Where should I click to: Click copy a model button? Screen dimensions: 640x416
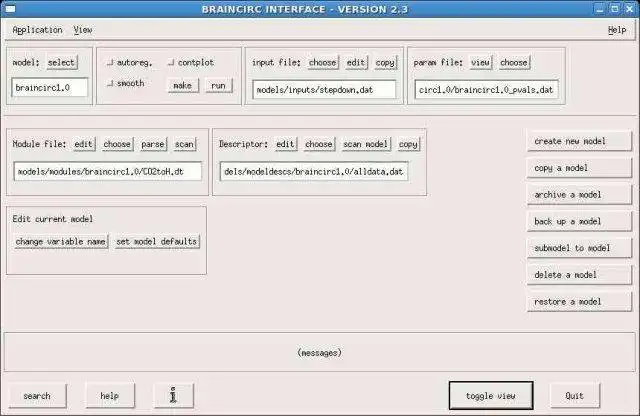coord(579,168)
